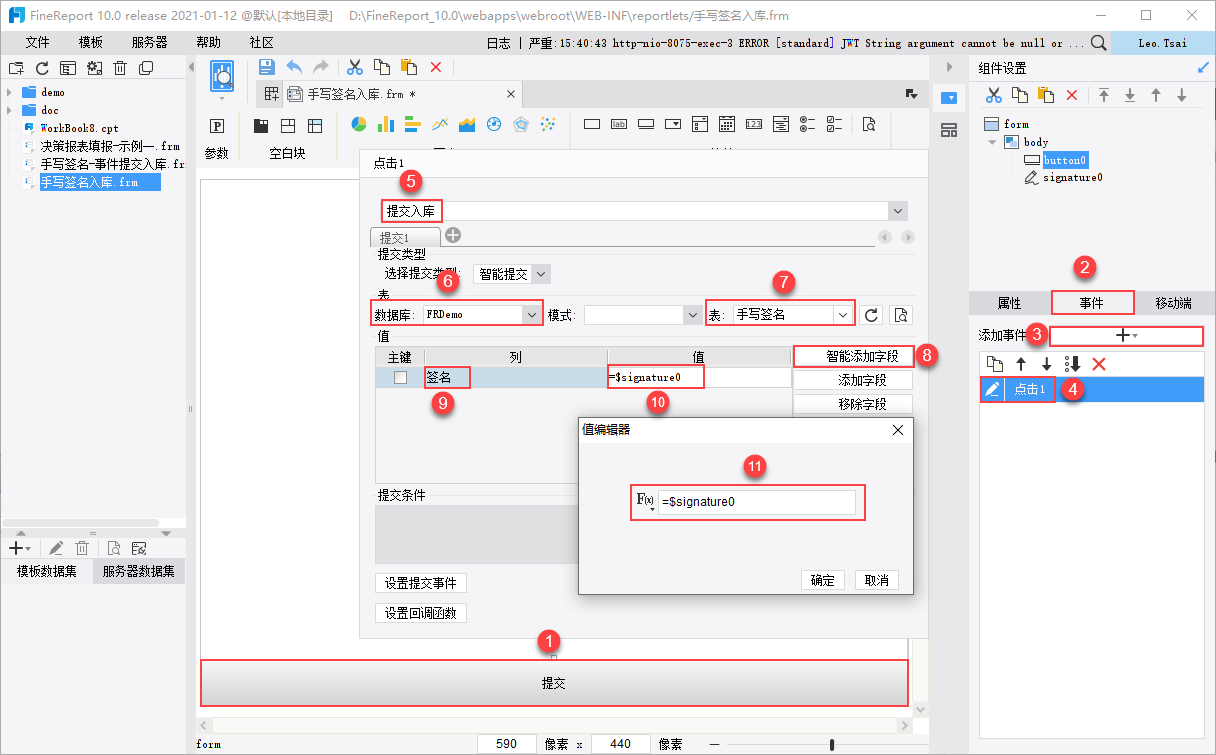Click the Undo arrow icon
Screen dimensions: 1216x755
[294, 67]
